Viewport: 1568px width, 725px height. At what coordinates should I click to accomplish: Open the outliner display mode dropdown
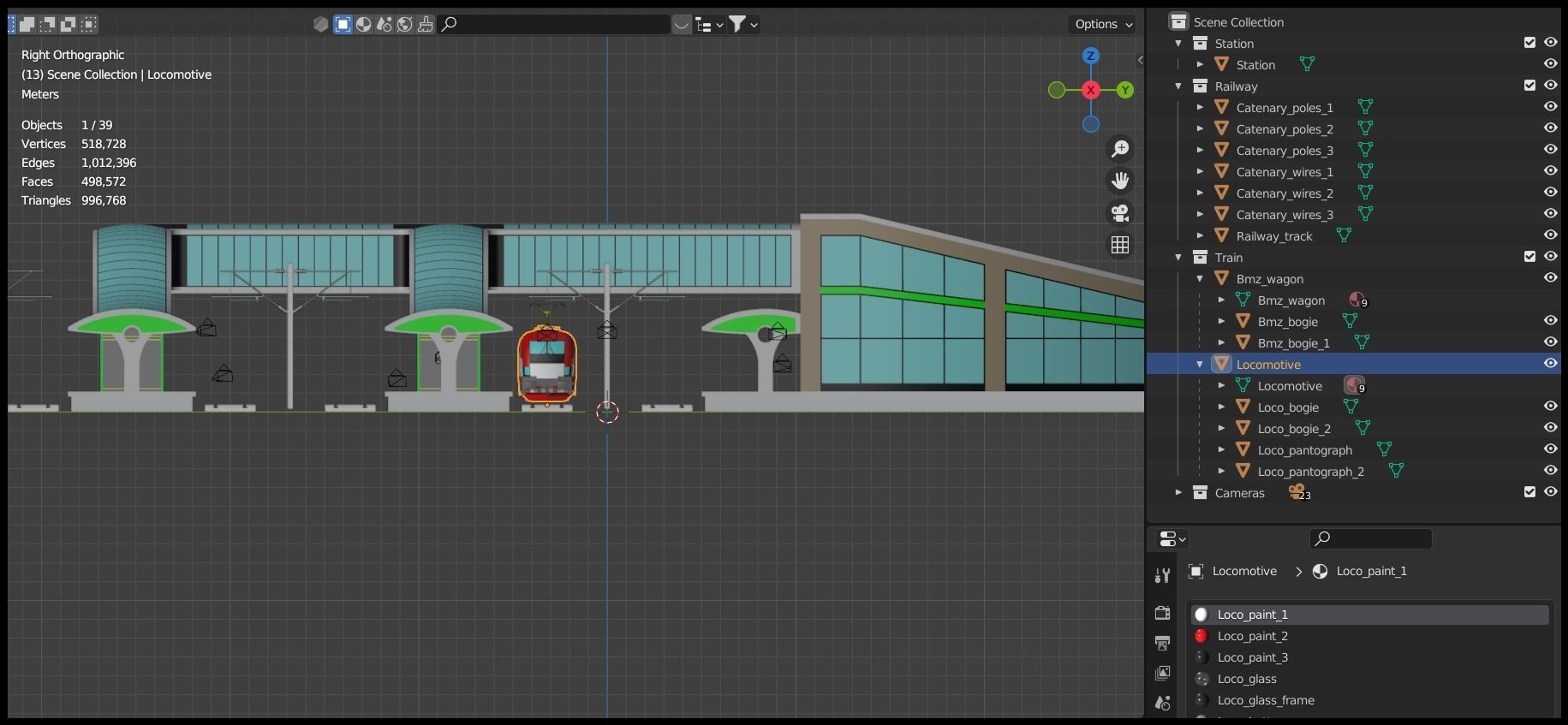click(x=709, y=25)
